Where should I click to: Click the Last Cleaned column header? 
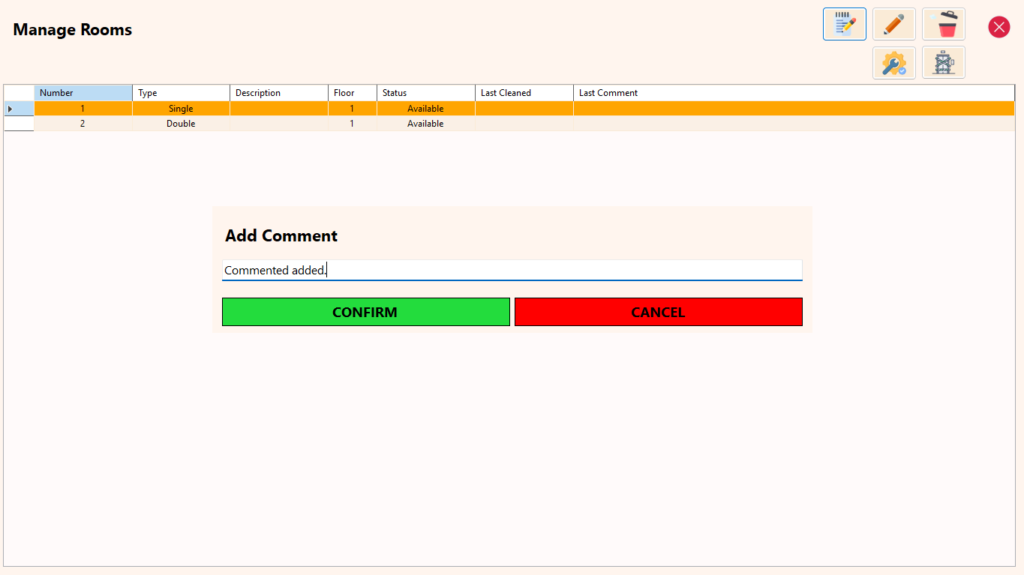pos(524,93)
